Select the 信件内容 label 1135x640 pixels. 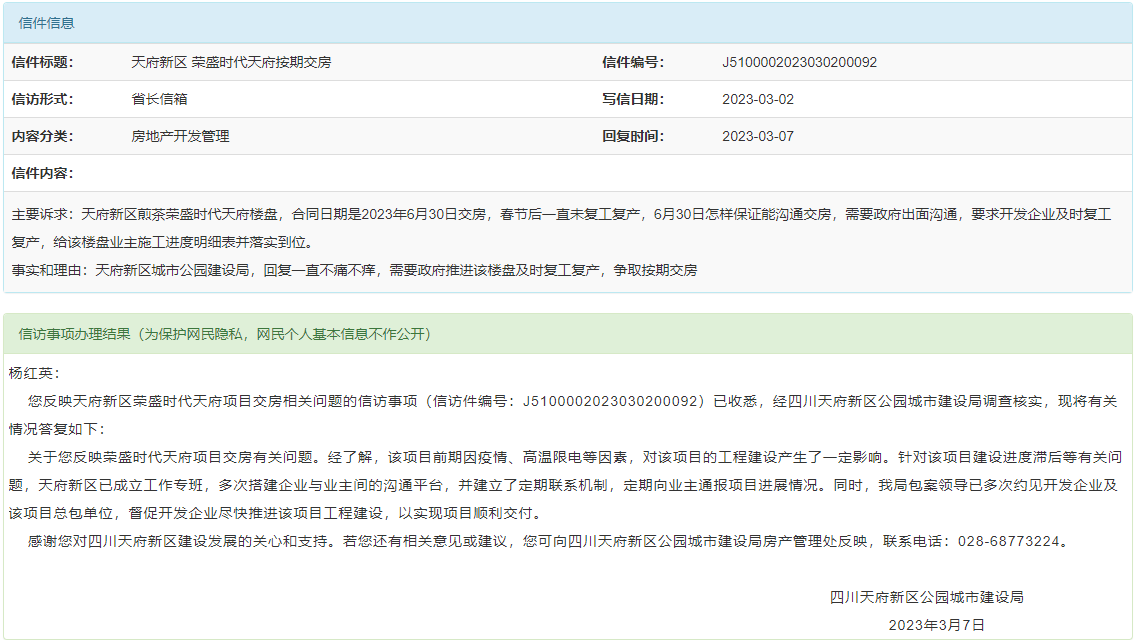[x=42, y=173]
